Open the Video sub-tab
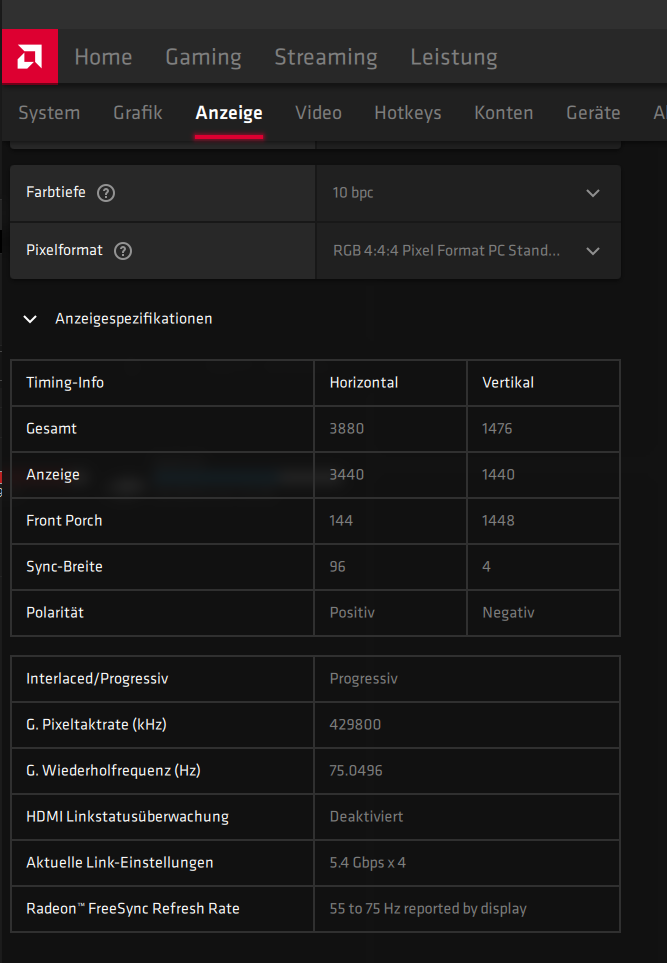 tap(318, 113)
